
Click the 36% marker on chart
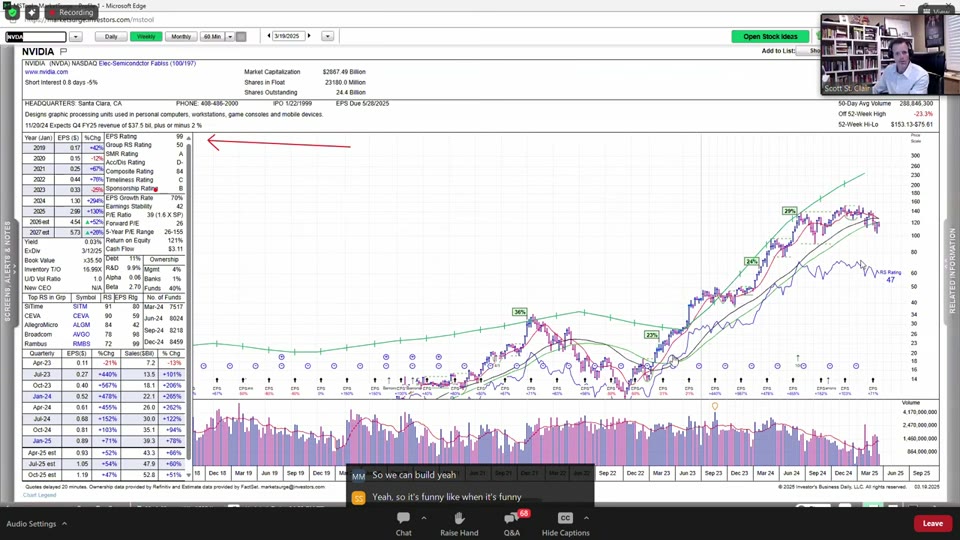[519, 312]
